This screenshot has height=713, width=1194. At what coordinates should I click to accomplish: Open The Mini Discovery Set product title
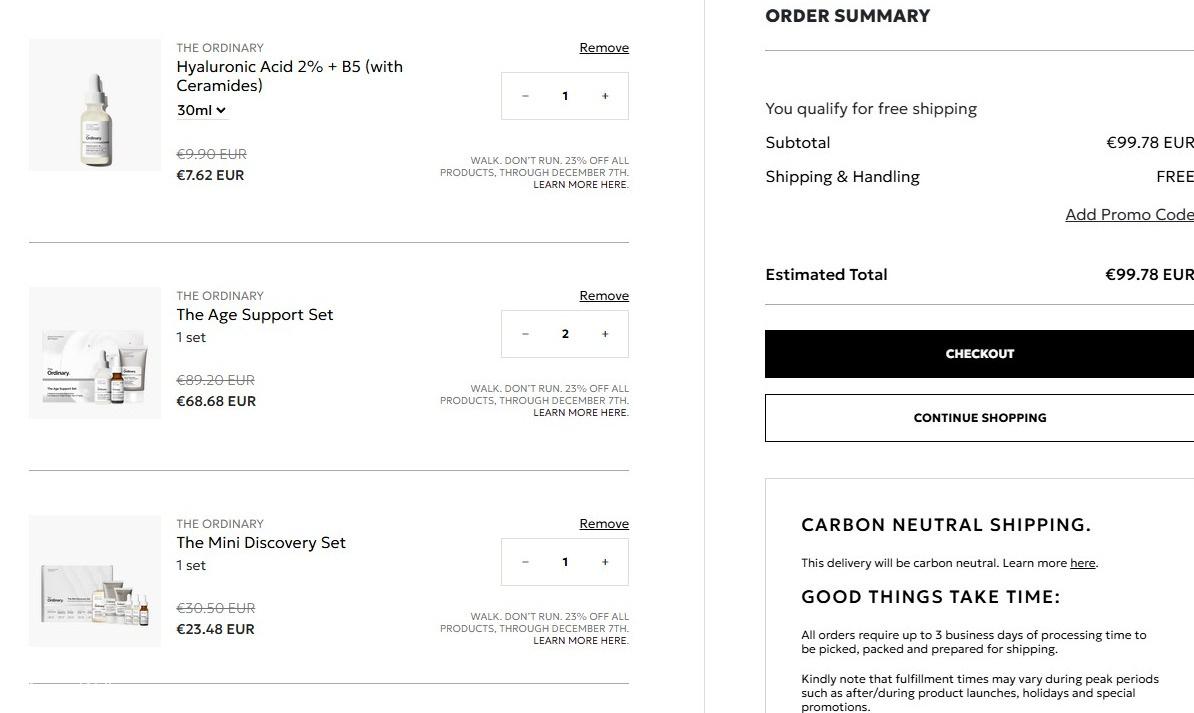(x=261, y=543)
